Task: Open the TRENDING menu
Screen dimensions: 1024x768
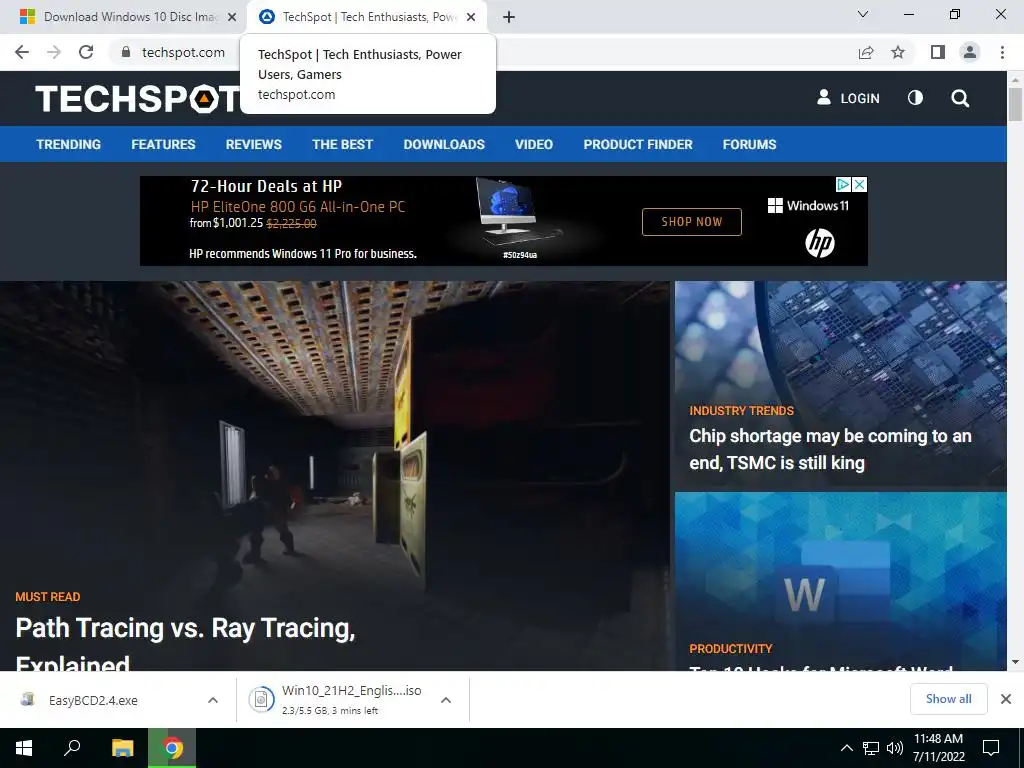Action: [x=69, y=144]
